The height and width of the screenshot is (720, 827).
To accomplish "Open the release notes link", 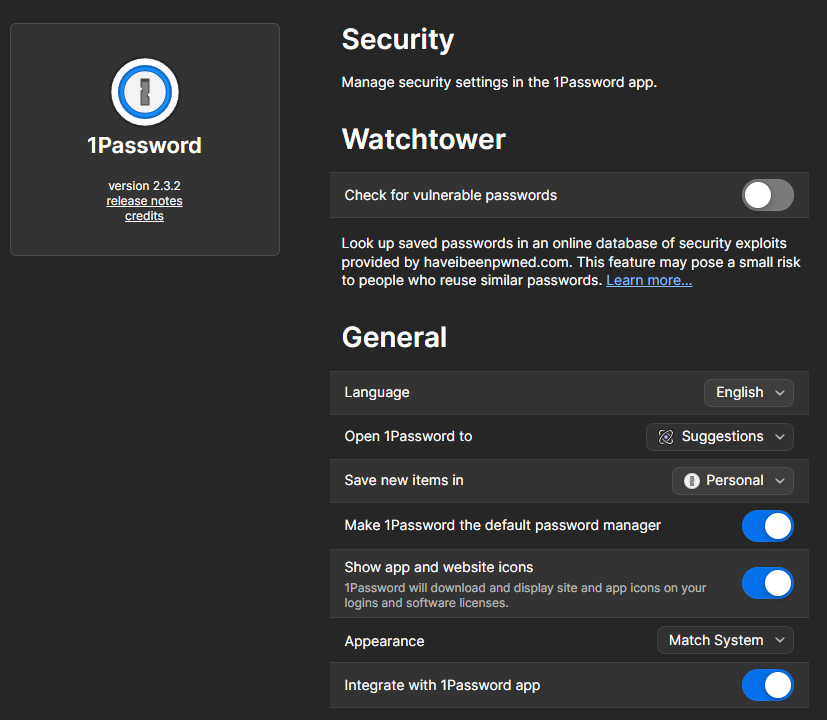I will click(145, 201).
